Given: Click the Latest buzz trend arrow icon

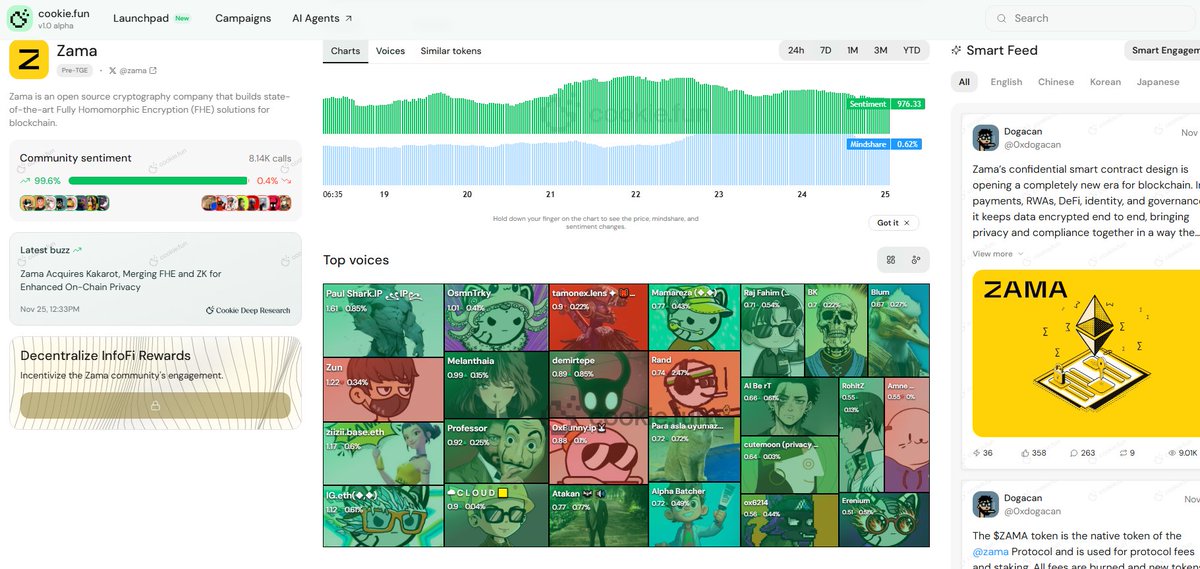Looking at the screenshot, I should pyautogui.click(x=78, y=250).
